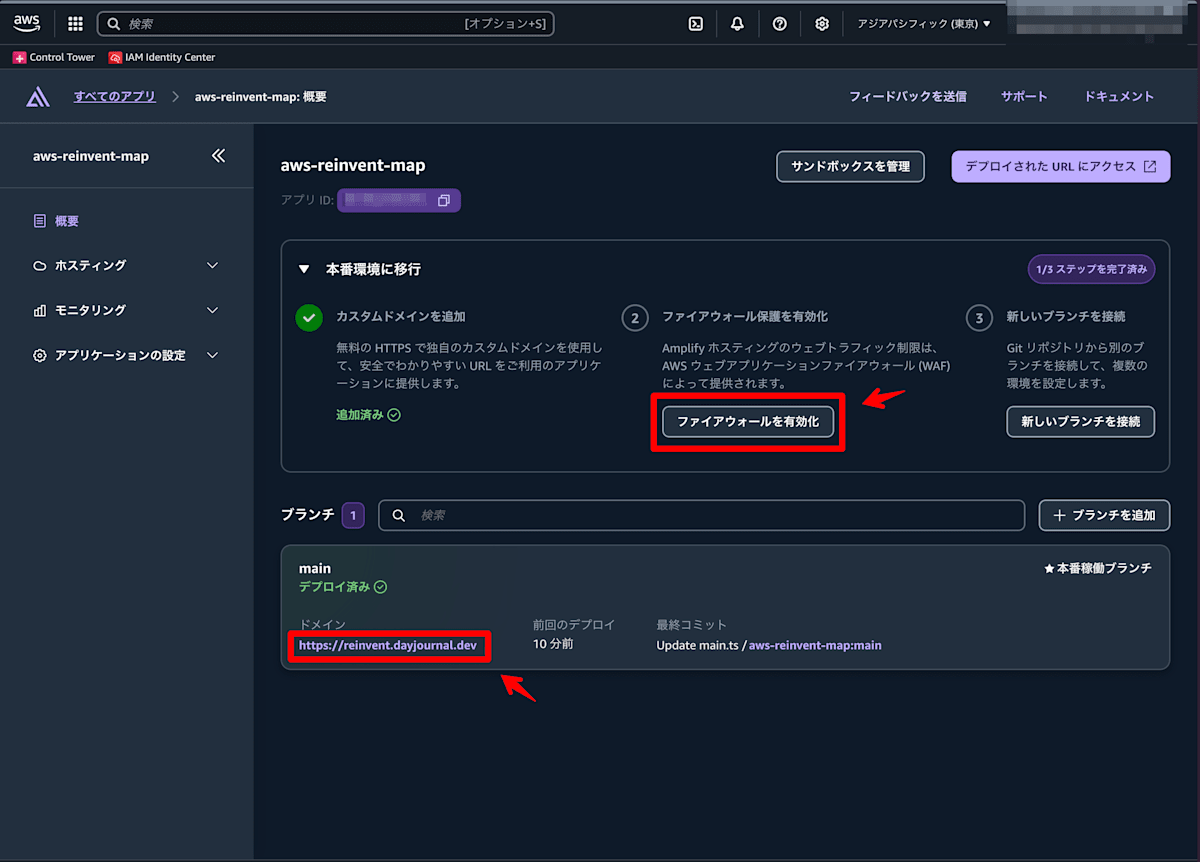Click the モニタリング chart icon
The image size is (1200, 862).
click(40, 310)
